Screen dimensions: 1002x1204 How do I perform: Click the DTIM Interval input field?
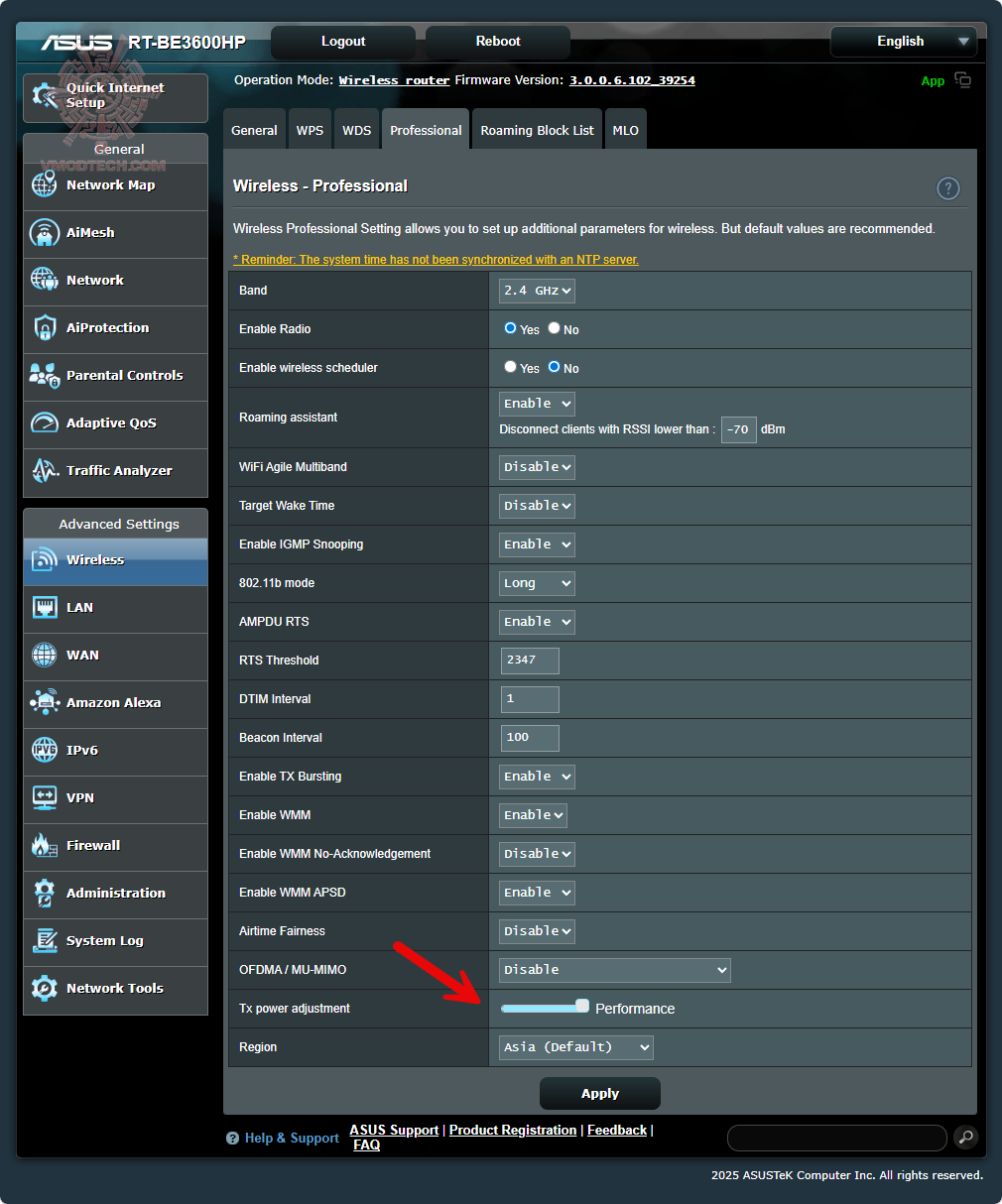pos(530,699)
